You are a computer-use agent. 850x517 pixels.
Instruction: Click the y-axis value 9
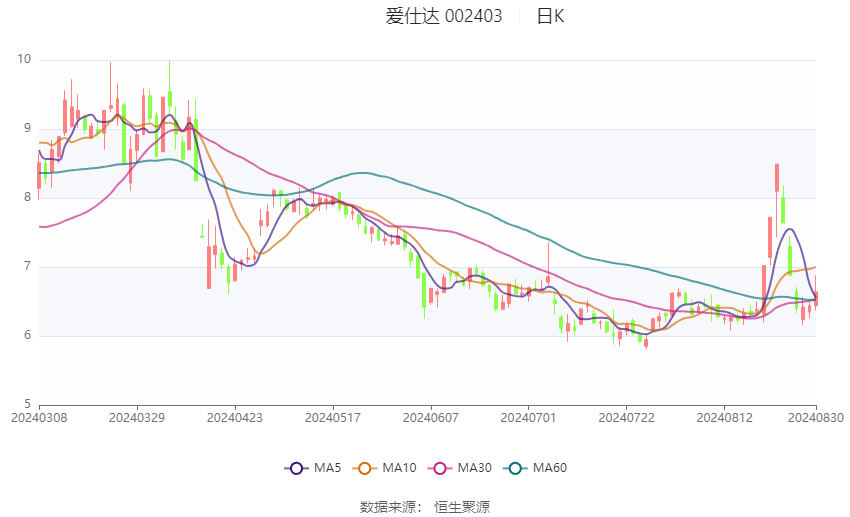point(28,128)
